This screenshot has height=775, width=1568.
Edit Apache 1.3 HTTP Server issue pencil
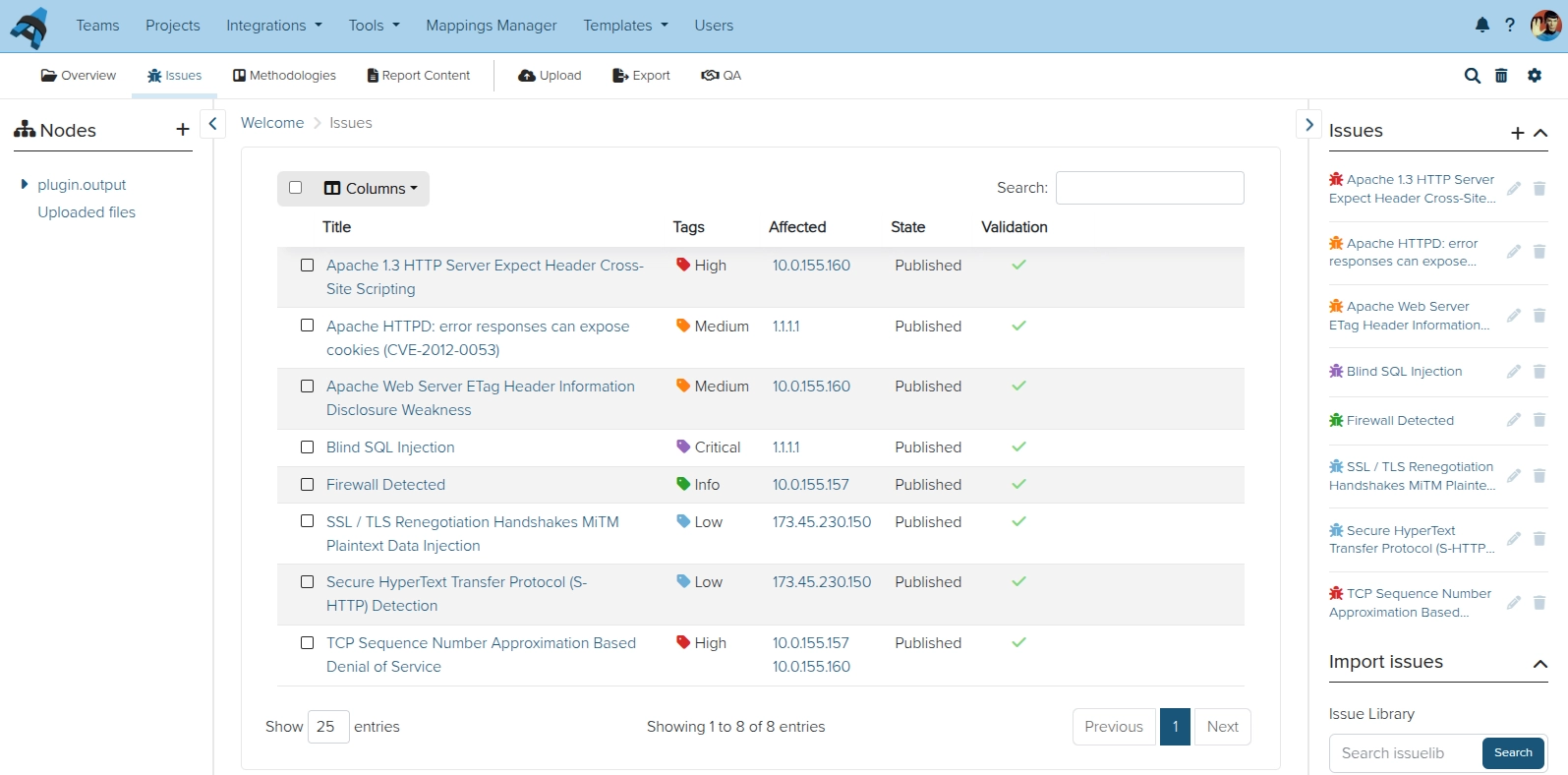coord(1514,188)
